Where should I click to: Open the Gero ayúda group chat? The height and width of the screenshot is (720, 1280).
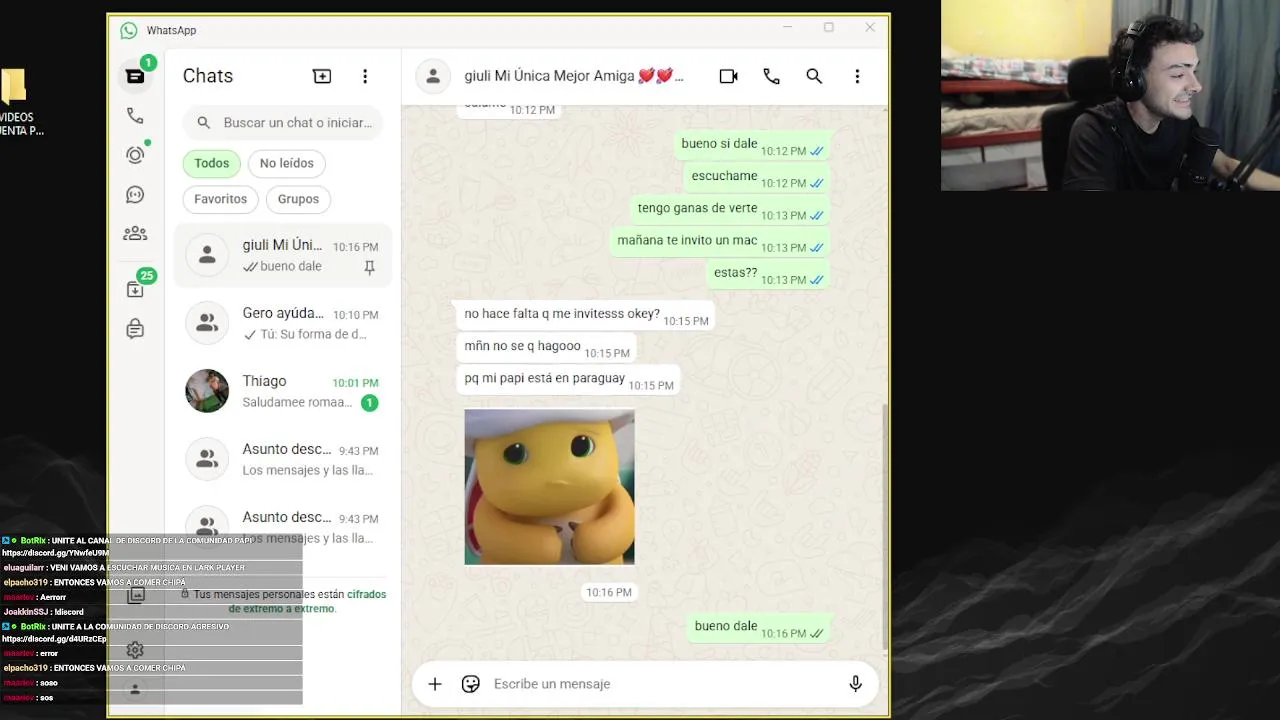pos(283,323)
